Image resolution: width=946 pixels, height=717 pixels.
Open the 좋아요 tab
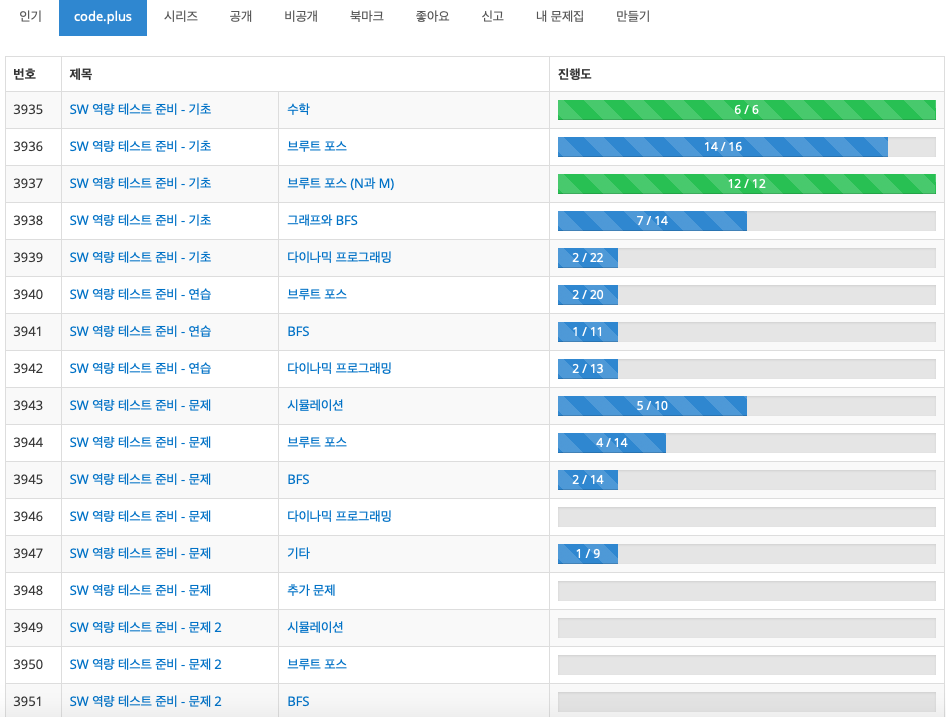pyautogui.click(x=432, y=16)
